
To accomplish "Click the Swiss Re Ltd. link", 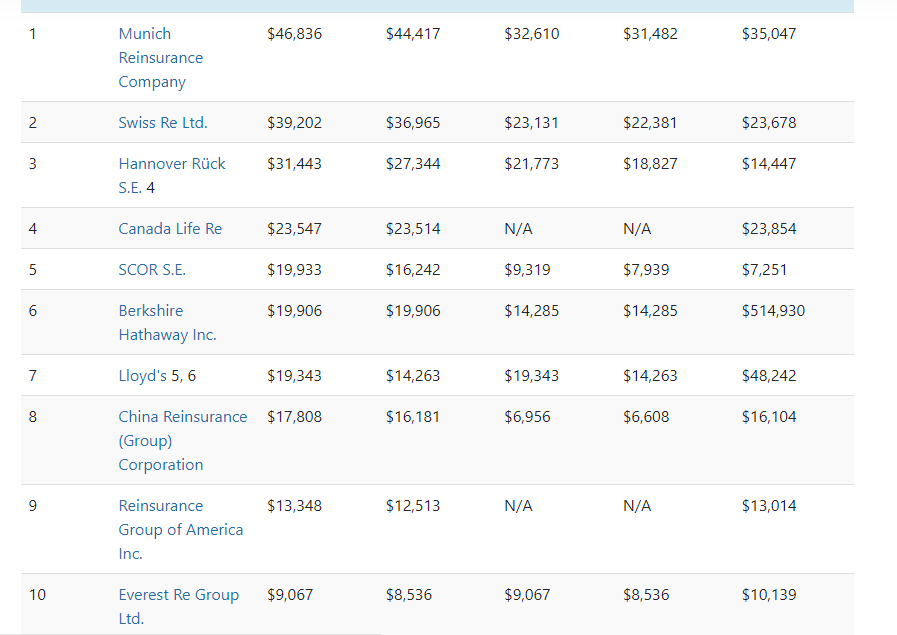I will pyautogui.click(x=163, y=123).
